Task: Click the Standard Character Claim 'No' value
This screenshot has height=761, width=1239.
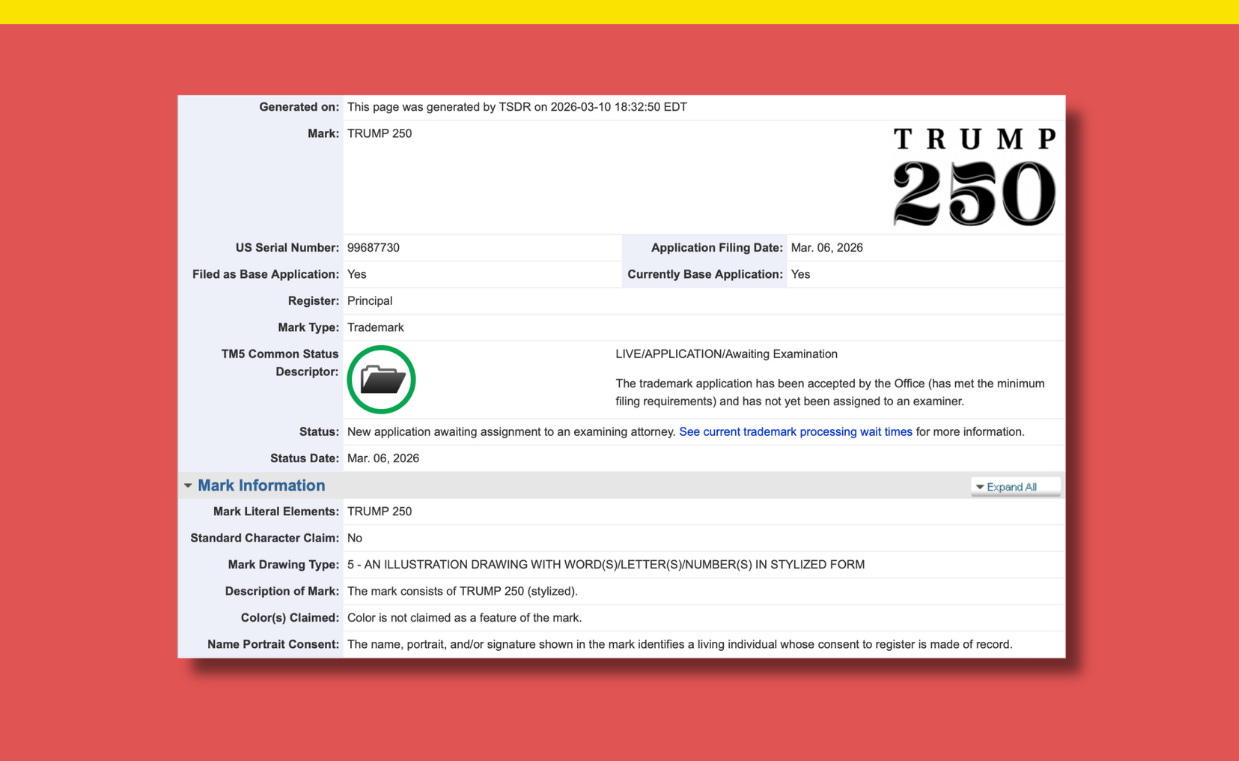Action: pyautogui.click(x=355, y=538)
